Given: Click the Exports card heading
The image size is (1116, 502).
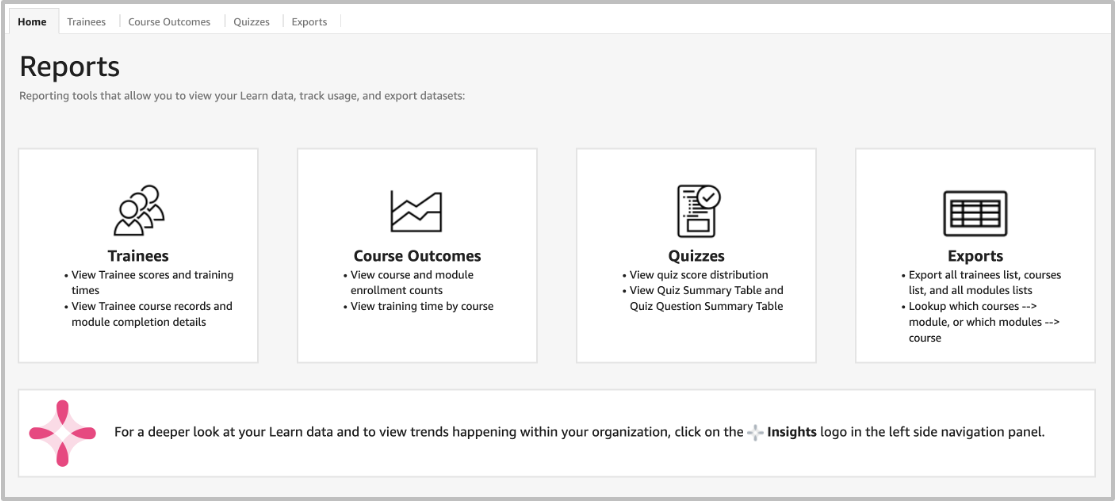Looking at the screenshot, I should coord(975,256).
